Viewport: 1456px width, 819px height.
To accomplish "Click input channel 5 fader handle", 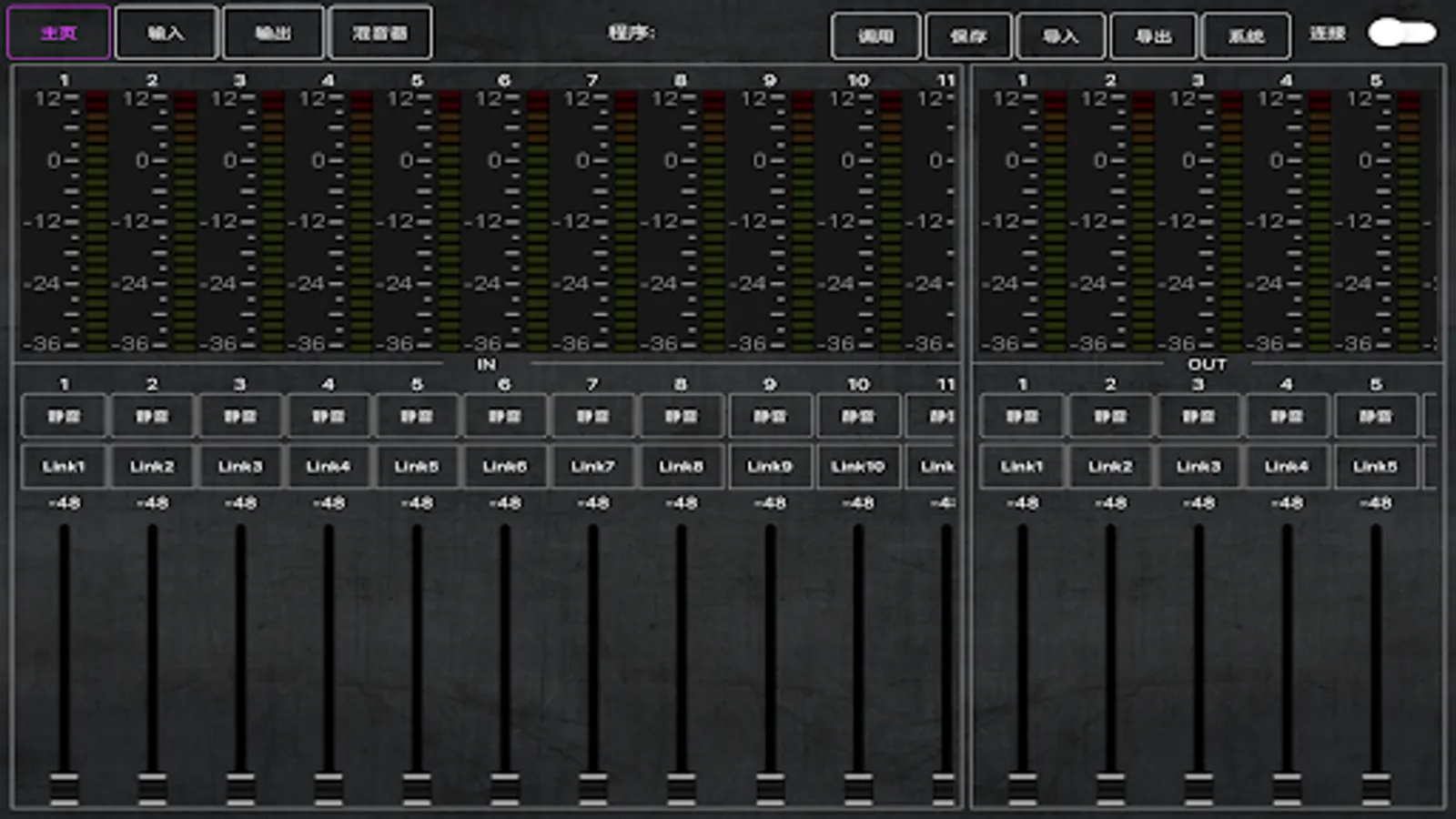I will pyautogui.click(x=417, y=788).
